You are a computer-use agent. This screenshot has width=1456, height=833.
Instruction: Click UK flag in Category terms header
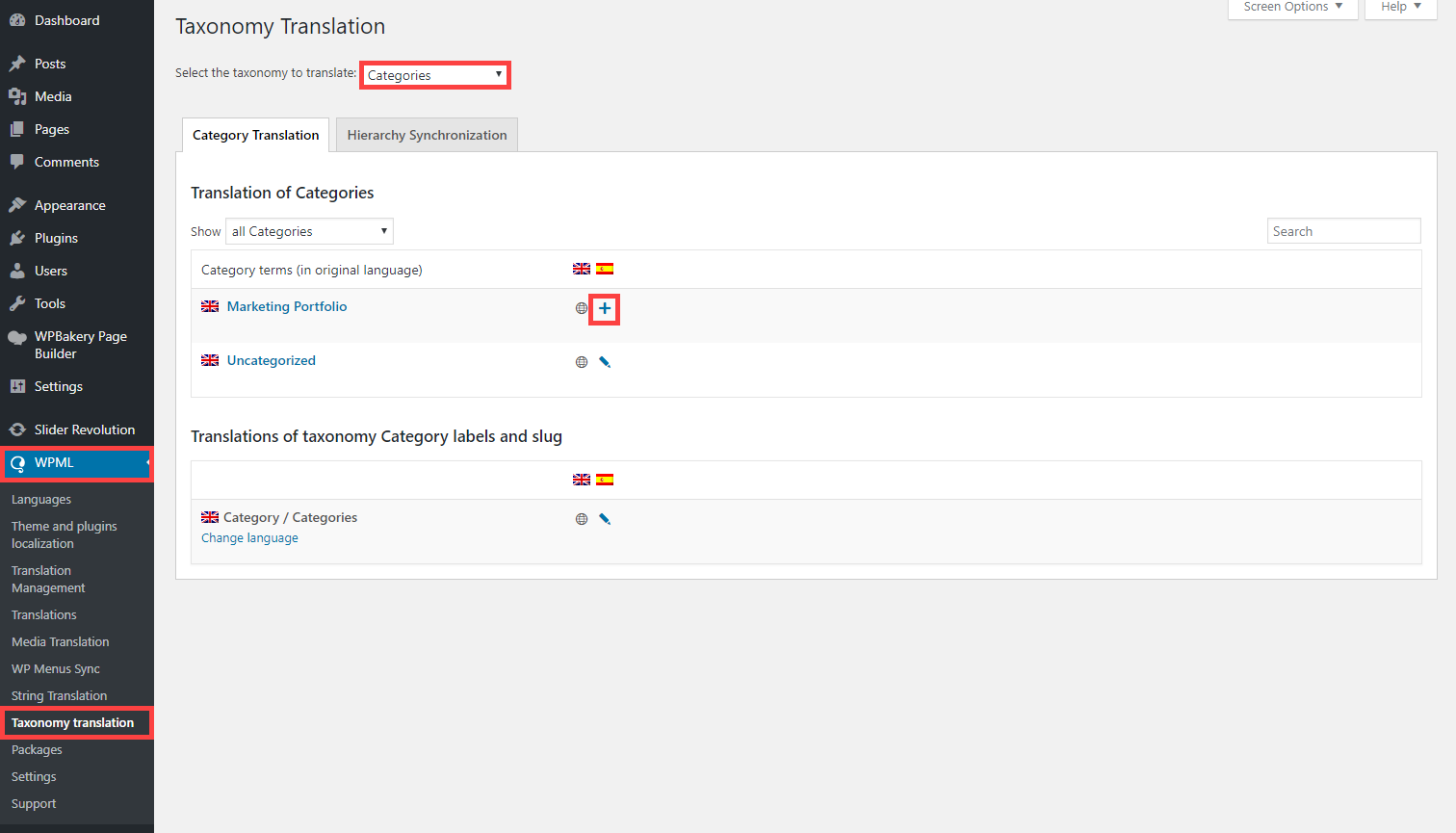click(x=582, y=269)
